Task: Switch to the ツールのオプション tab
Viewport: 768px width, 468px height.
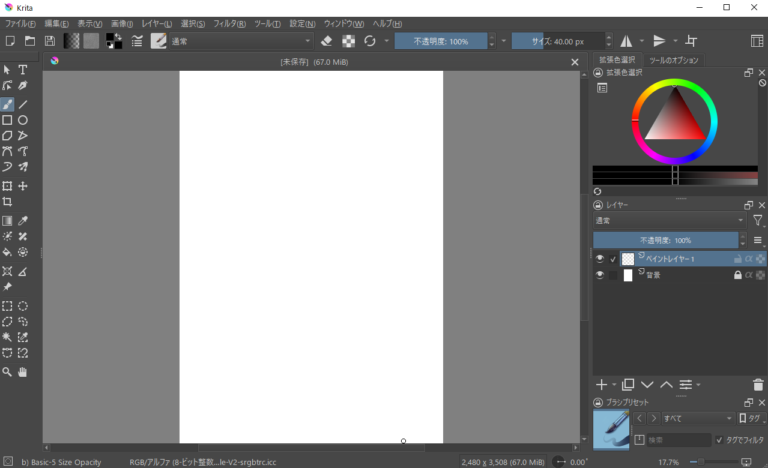Action: tap(673, 60)
